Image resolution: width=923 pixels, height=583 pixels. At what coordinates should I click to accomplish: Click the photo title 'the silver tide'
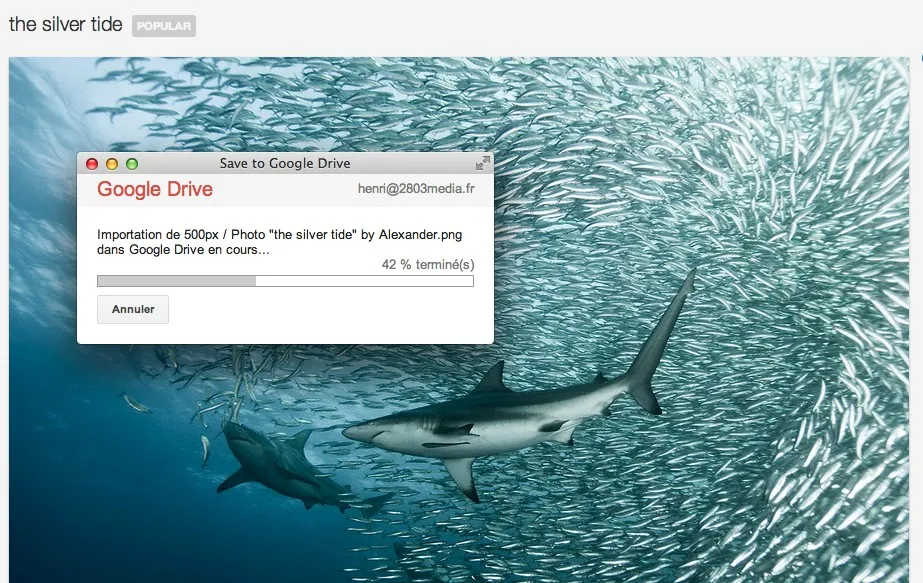point(66,24)
